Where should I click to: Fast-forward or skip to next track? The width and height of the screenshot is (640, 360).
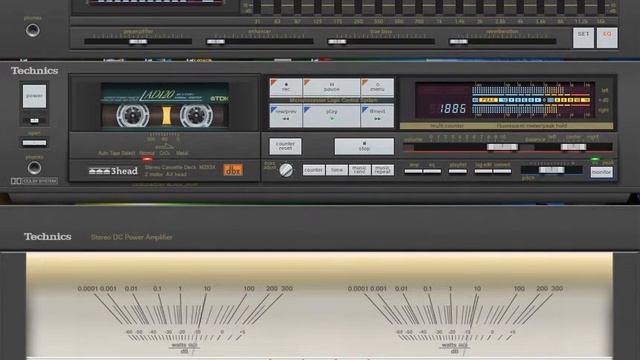[x=377, y=116]
